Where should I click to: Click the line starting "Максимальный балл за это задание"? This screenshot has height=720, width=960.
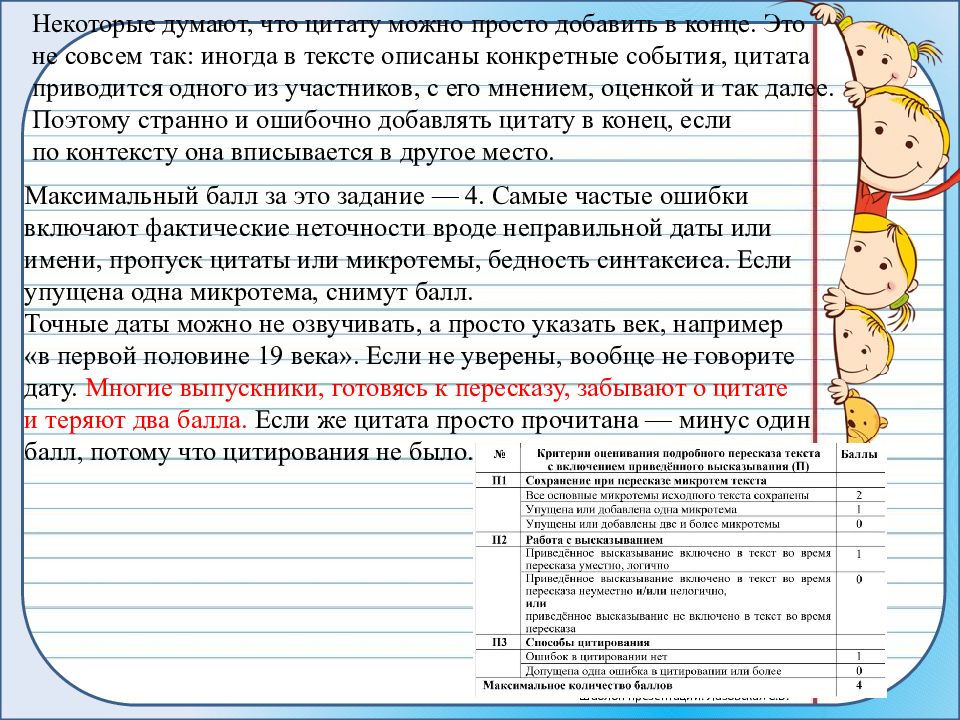pos(386,197)
